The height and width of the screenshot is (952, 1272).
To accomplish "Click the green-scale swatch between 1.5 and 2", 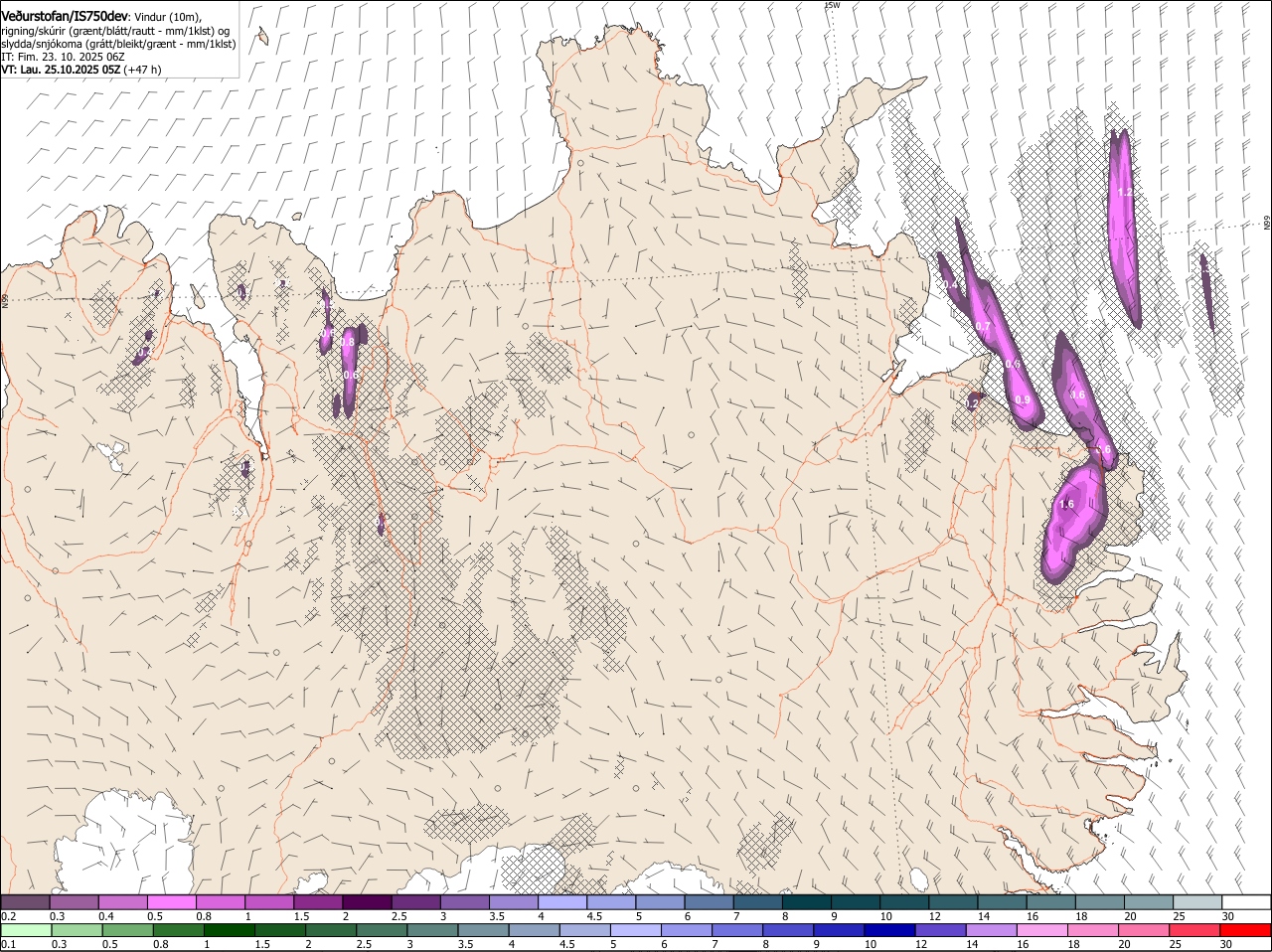I will click(280, 930).
